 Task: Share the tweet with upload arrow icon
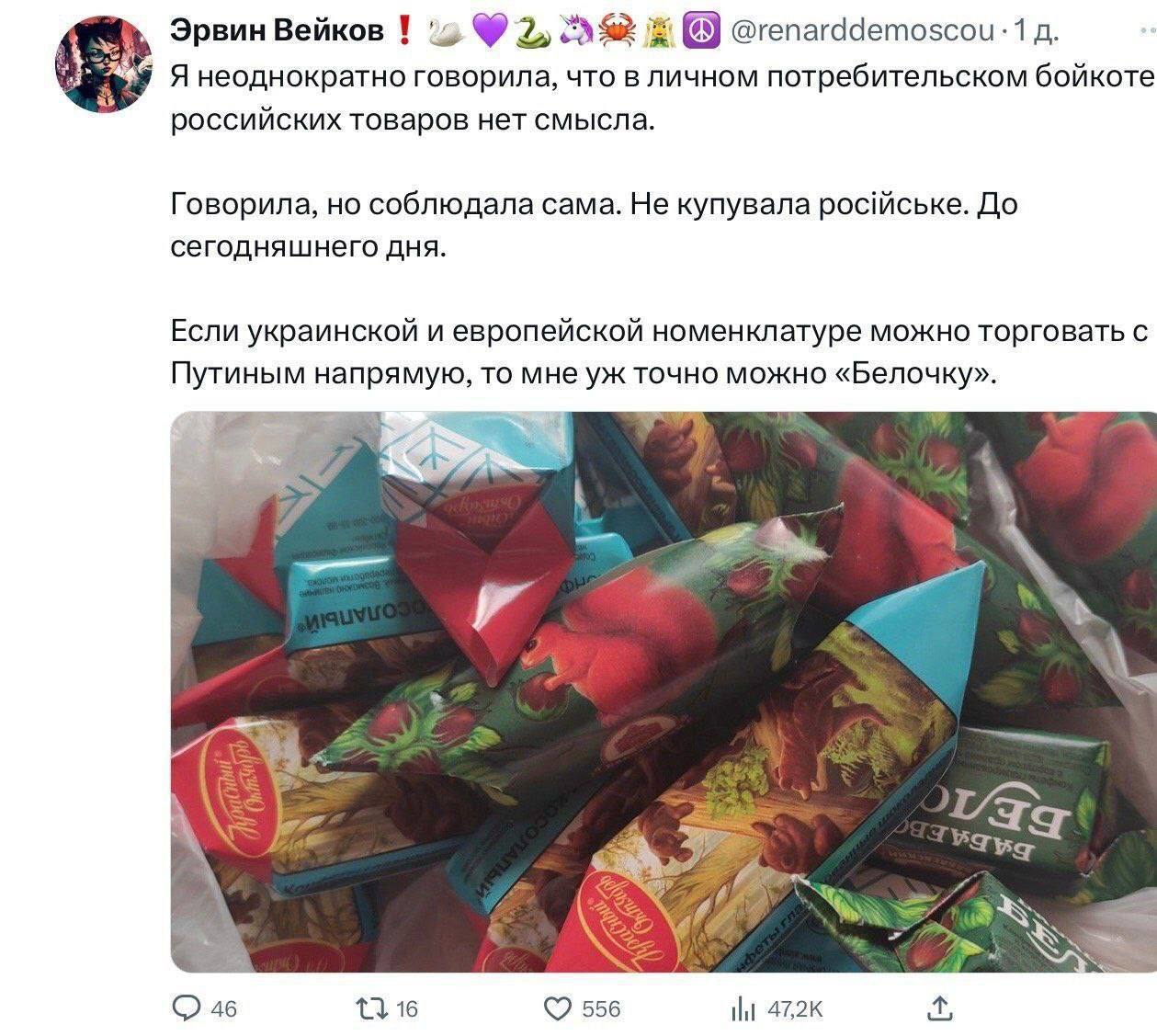pyautogui.click(x=938, y=1008)
